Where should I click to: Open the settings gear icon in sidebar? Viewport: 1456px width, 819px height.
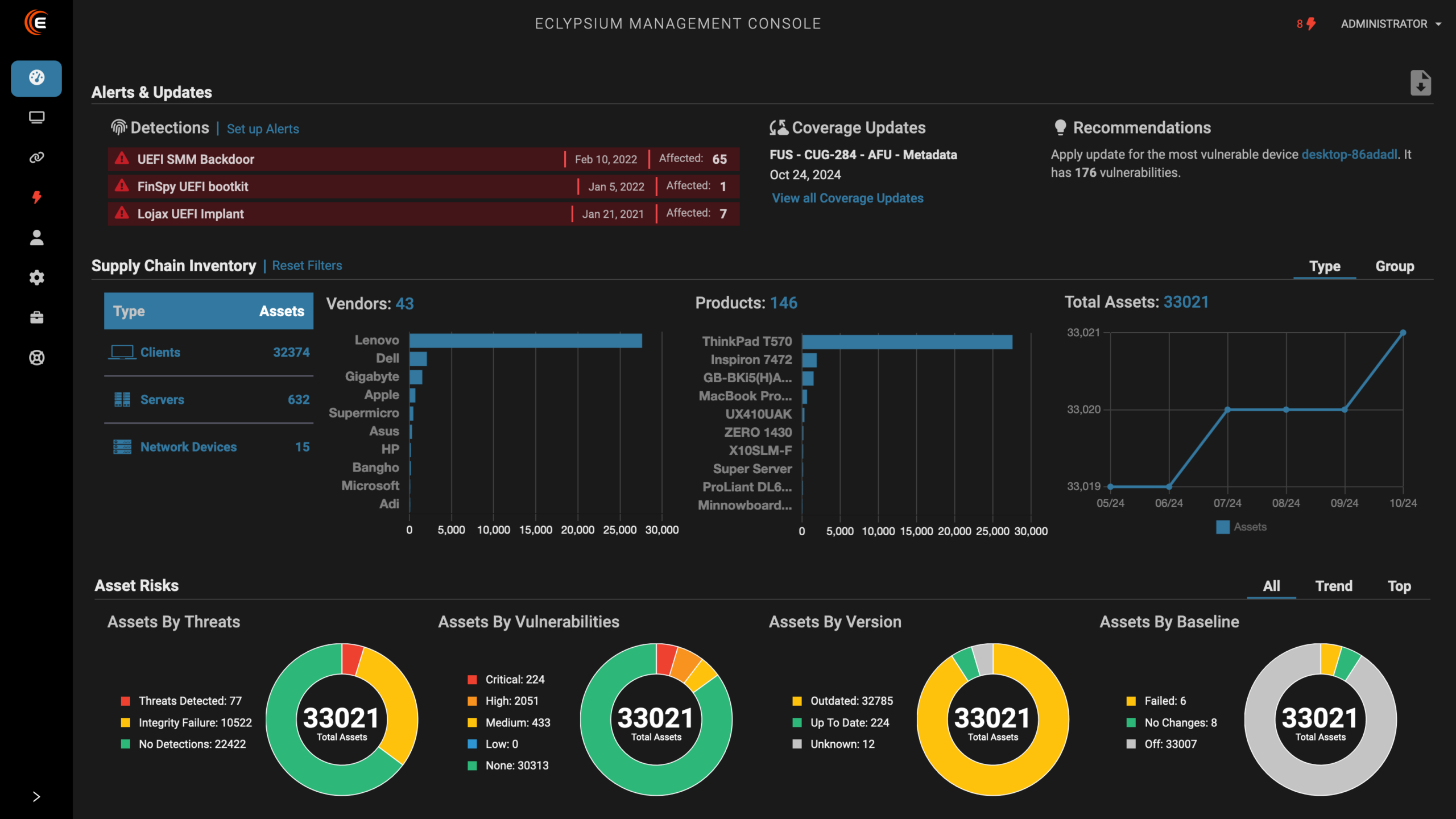pyautogui.click(x=36, y=278)
